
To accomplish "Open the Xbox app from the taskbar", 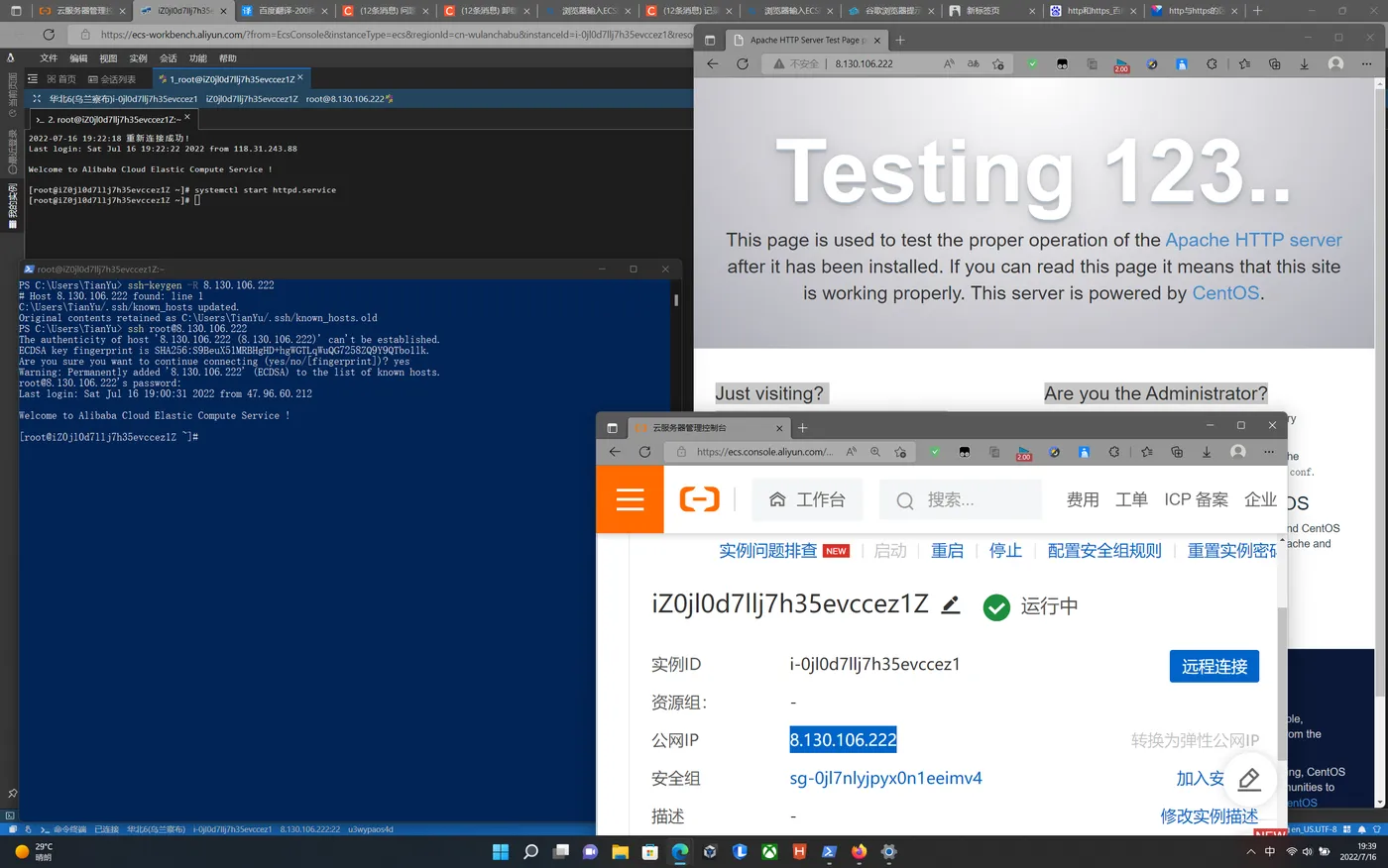I will (769, 852).
